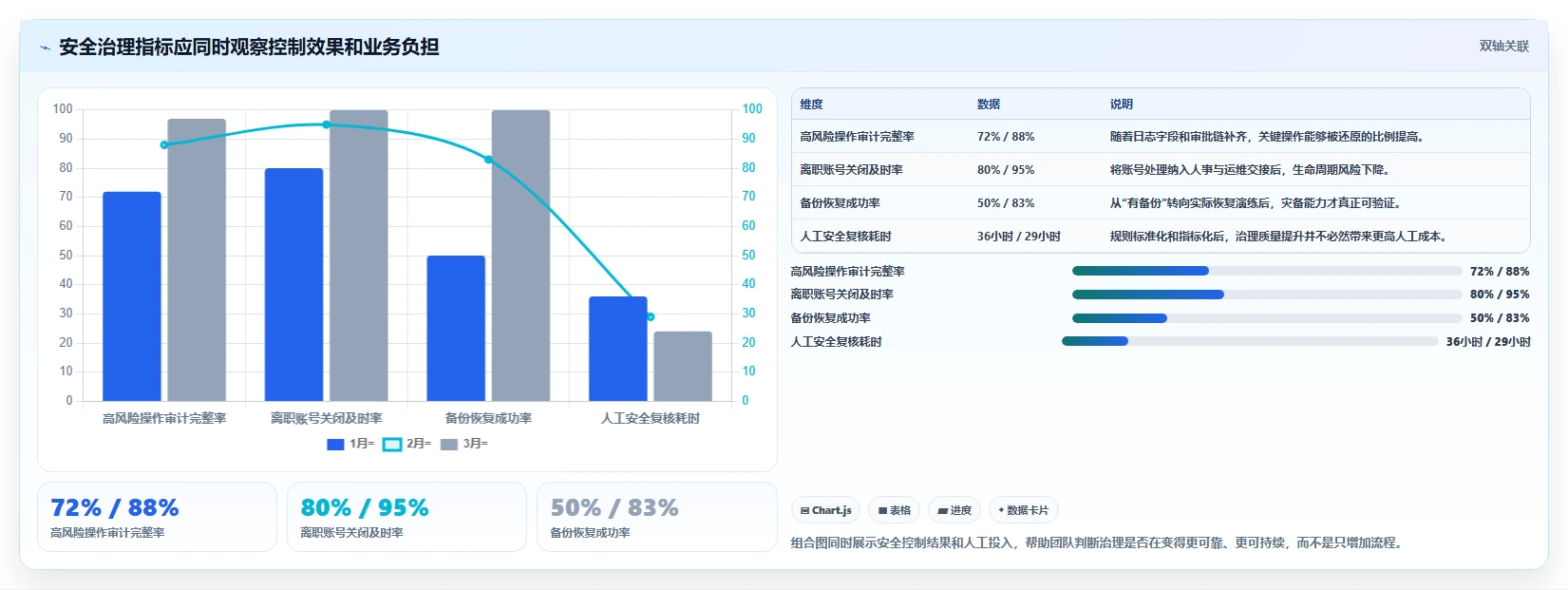Click the 说明 column header
The height and width of the screenshot is (590, 1568).
(1122, 105)
